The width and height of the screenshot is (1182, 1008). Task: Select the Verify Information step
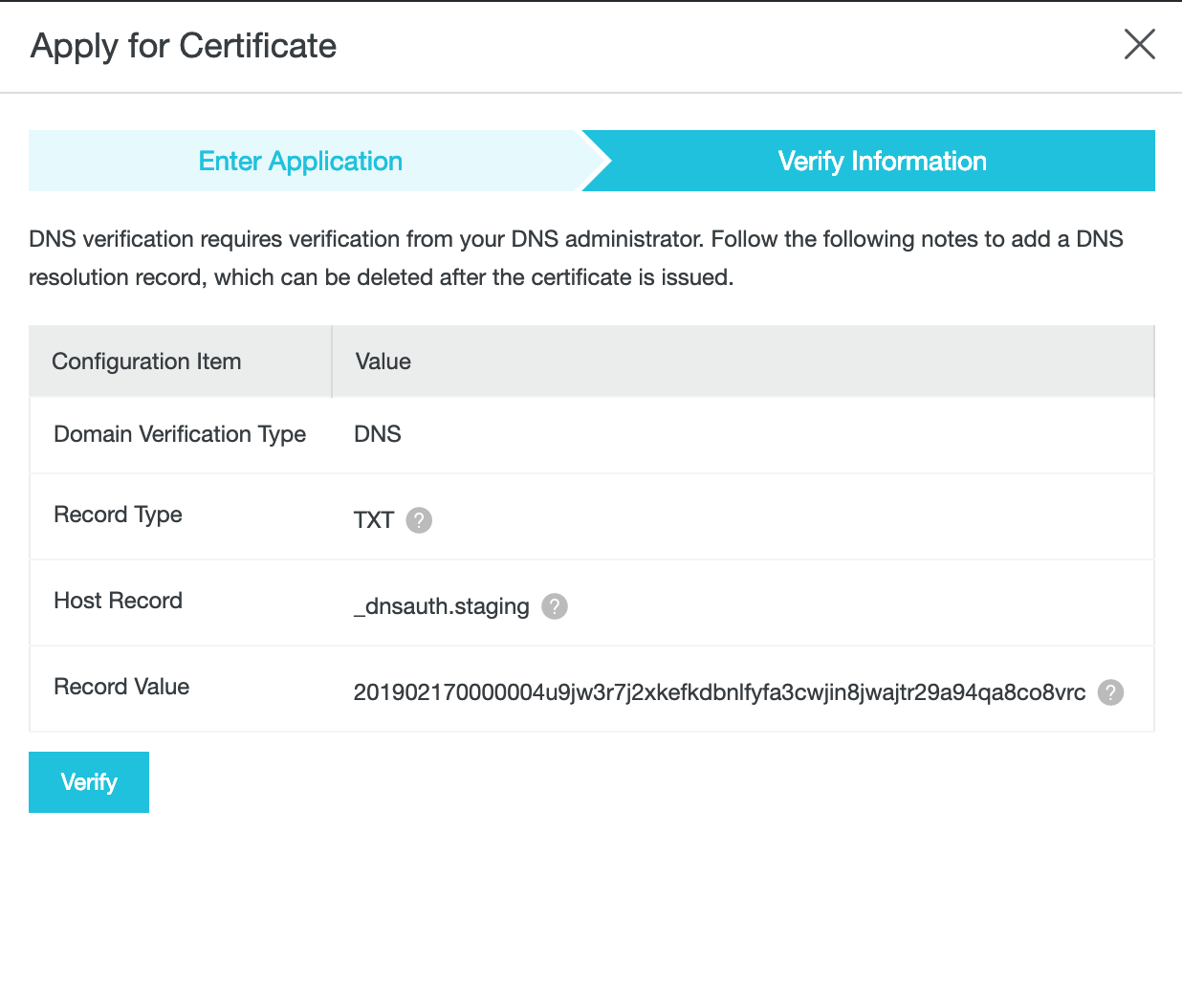[x=882, y=162]
